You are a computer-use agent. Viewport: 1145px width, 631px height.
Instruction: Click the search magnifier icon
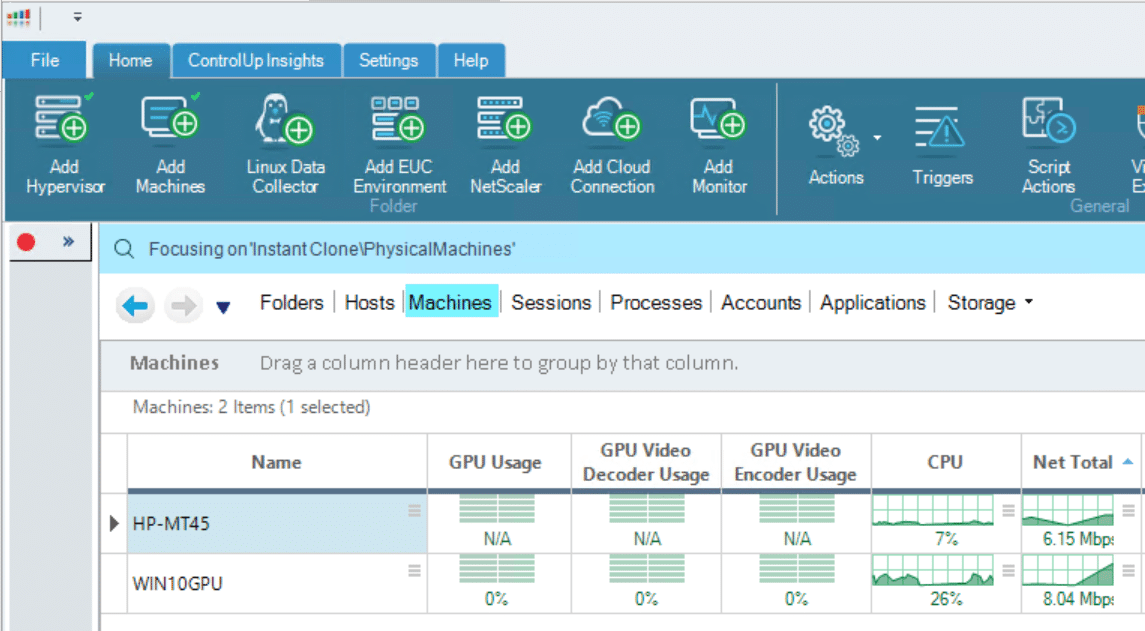click(x=124, y=249)
